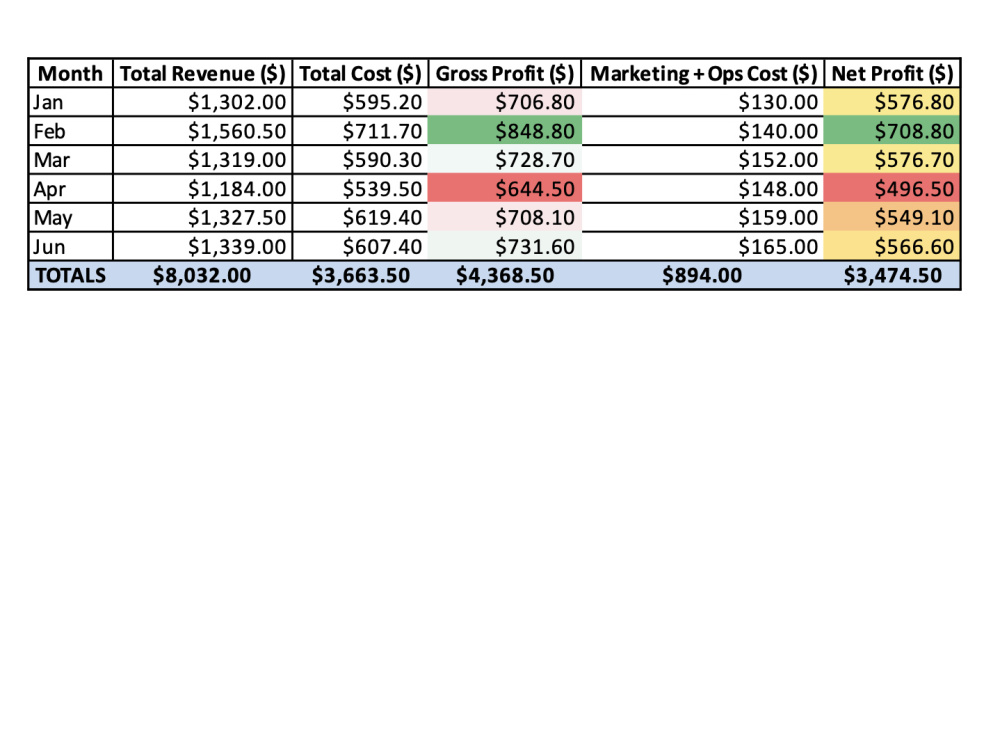
Task: Click the $1,560.50 revenue cell
Action: 203,131
